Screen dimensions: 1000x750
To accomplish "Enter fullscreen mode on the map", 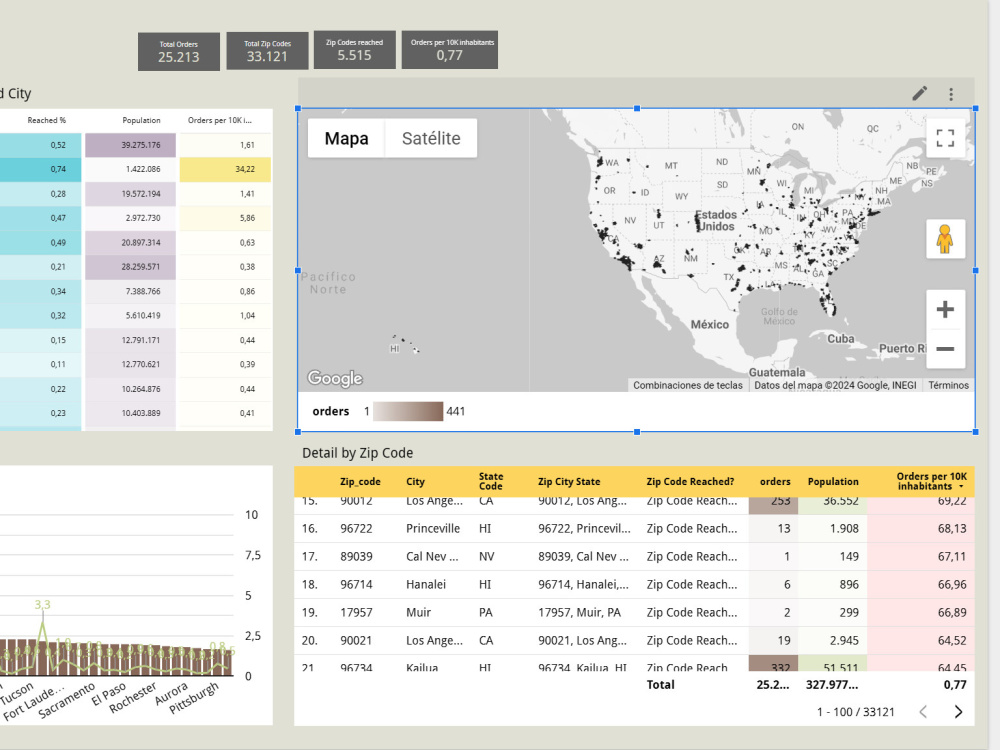I will (x=945, y=138).
